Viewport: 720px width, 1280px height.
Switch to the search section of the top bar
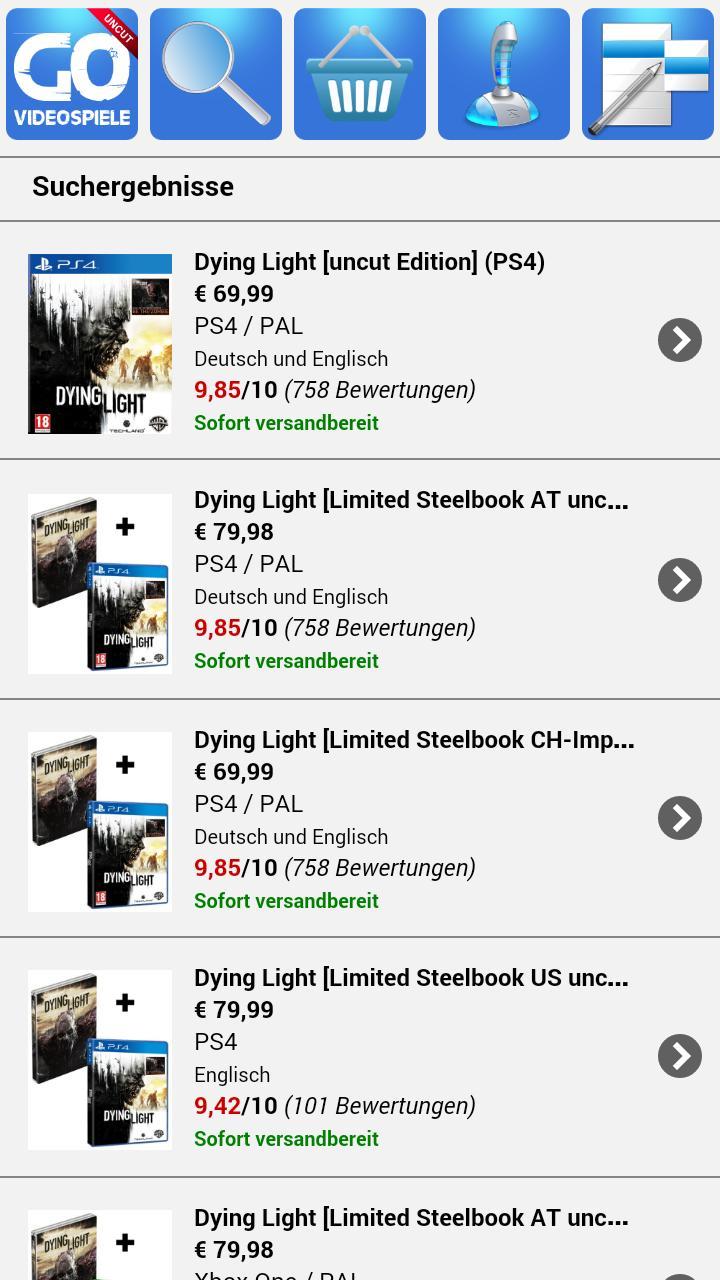click(x=215, y=73)
